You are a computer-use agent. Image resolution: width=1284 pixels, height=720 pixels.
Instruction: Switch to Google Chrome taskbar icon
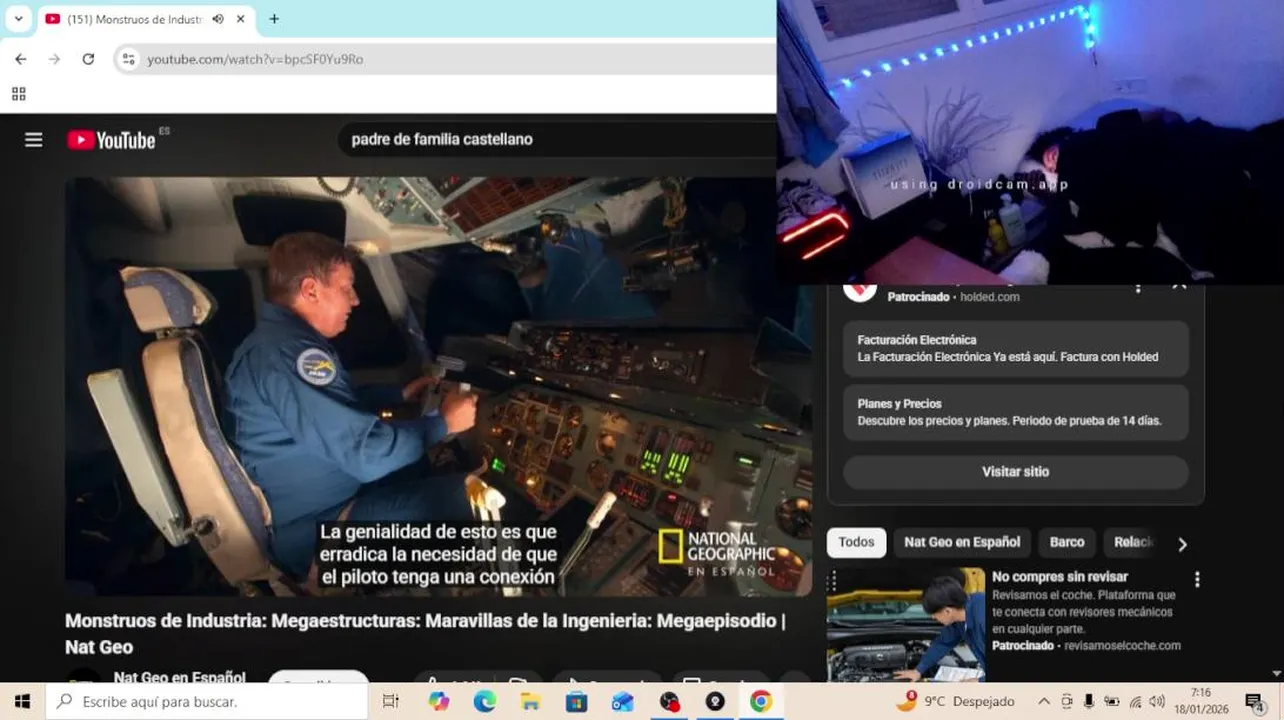click(x=761, y=701)
